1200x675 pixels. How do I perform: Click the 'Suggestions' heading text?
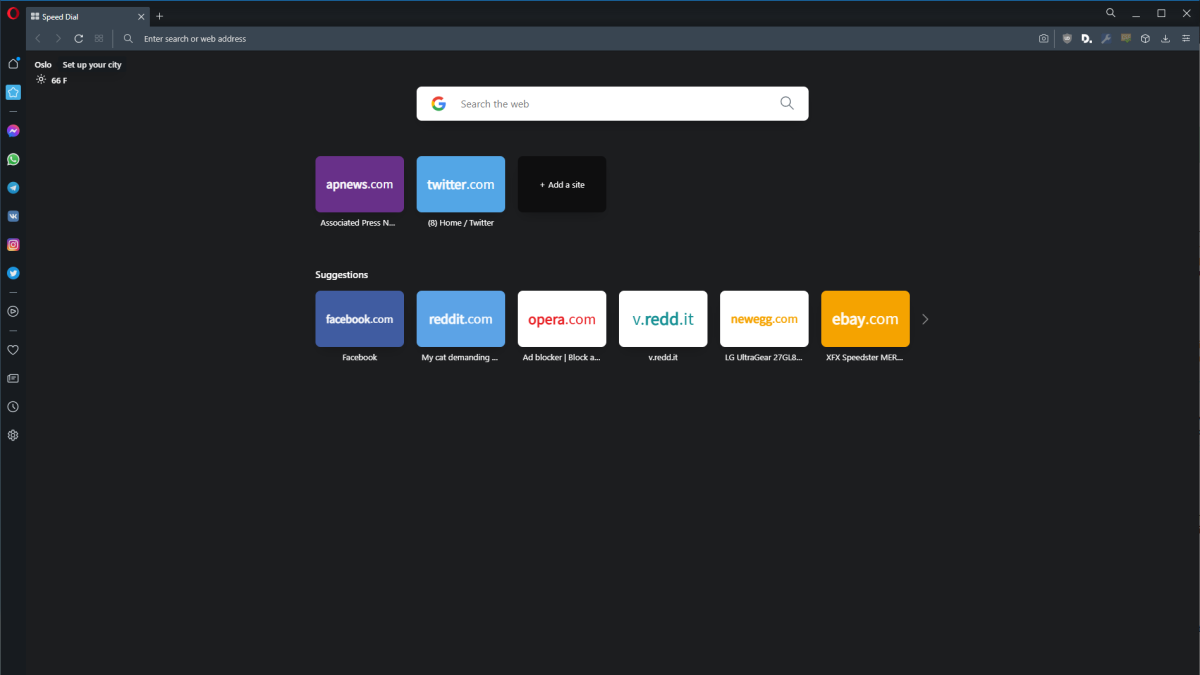342,274
